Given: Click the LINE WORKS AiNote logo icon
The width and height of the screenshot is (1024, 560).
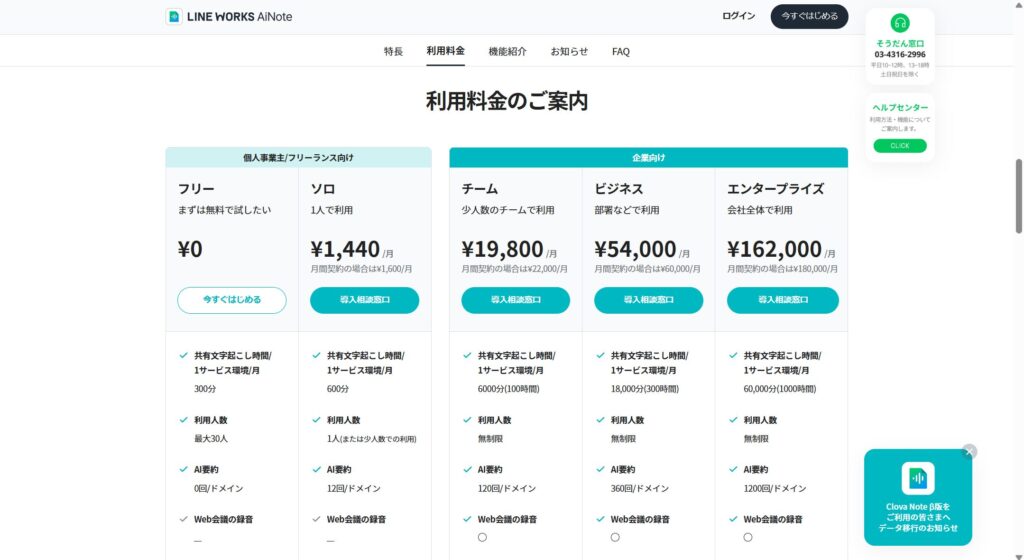Looking at the screenshot, I should click(174, 16).
